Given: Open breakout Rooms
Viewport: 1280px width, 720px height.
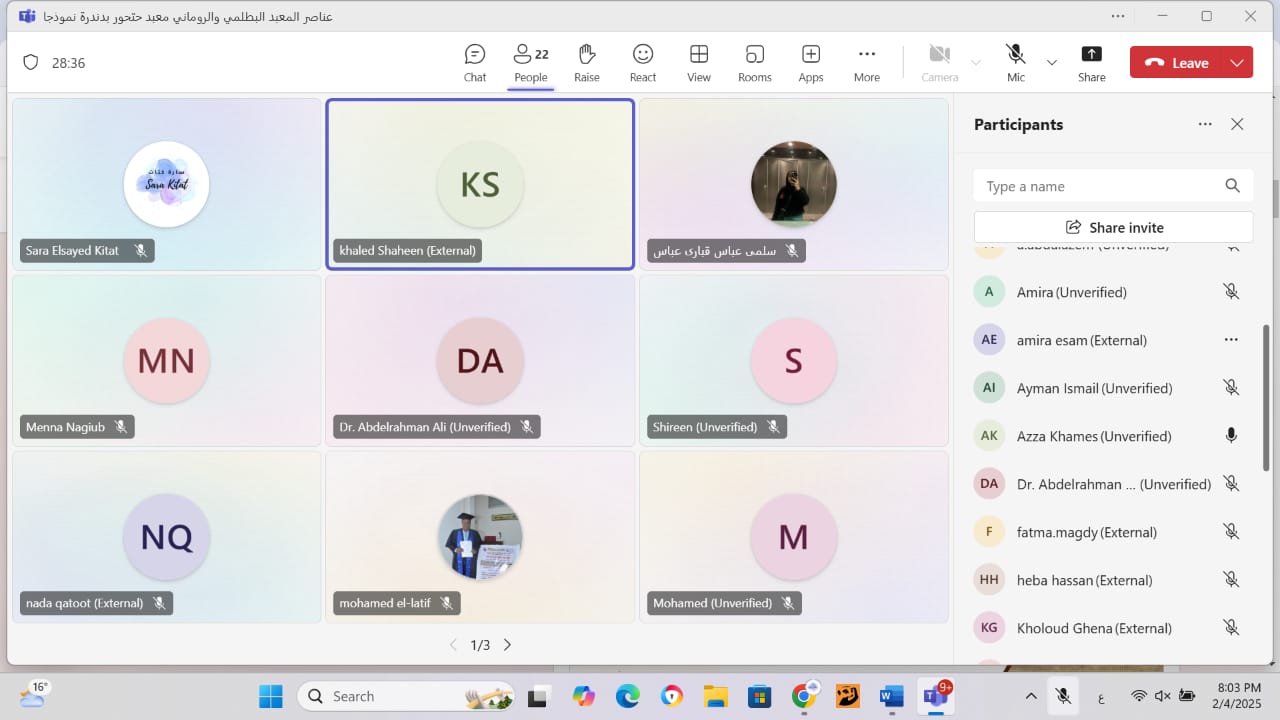Looking at the screenshot, I should click(x=755, y=63).
